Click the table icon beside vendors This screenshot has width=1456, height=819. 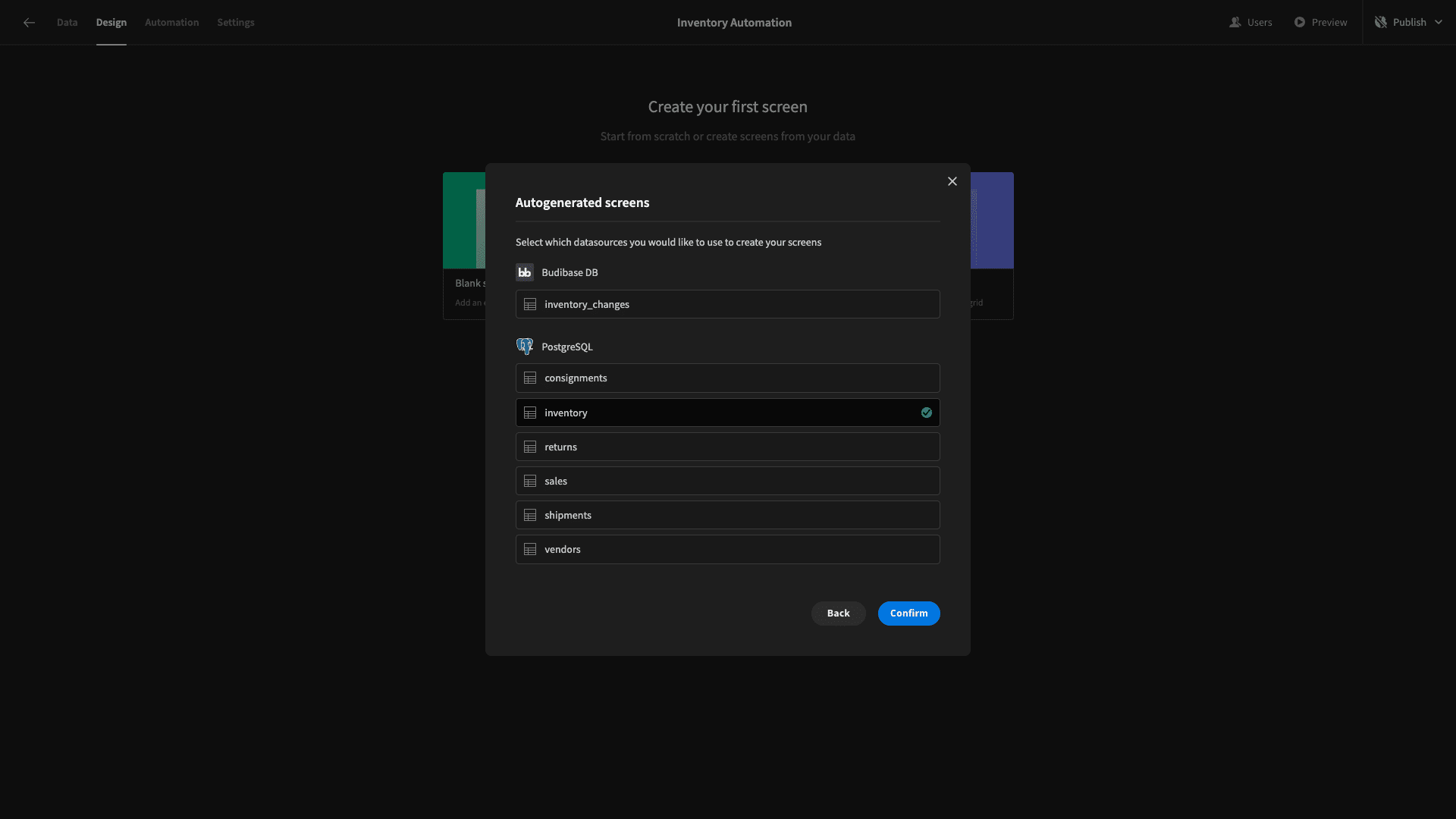530,550
